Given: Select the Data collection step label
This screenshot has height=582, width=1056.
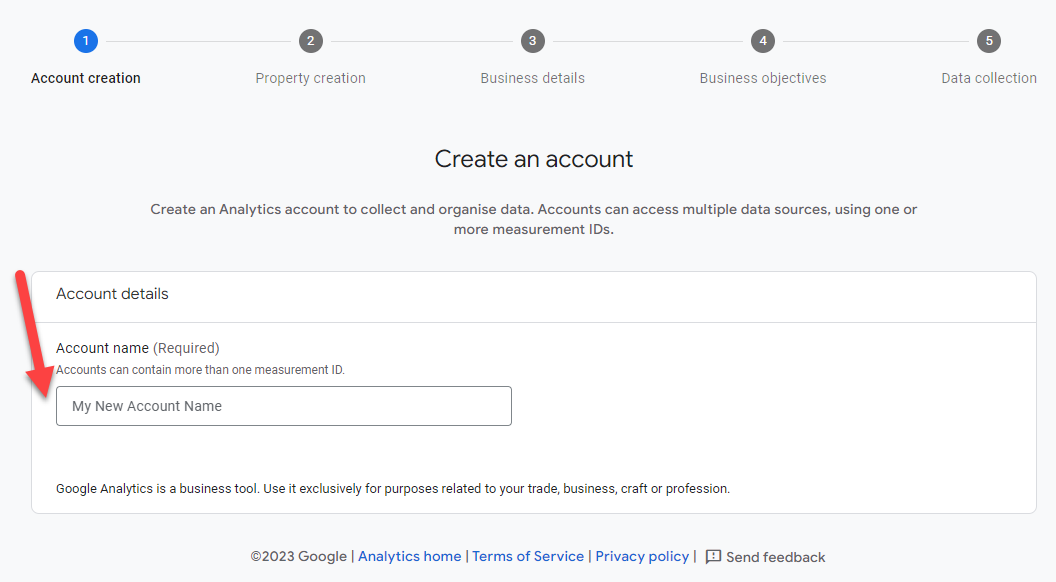Looking at the screenshot, I should click(989, 78).
